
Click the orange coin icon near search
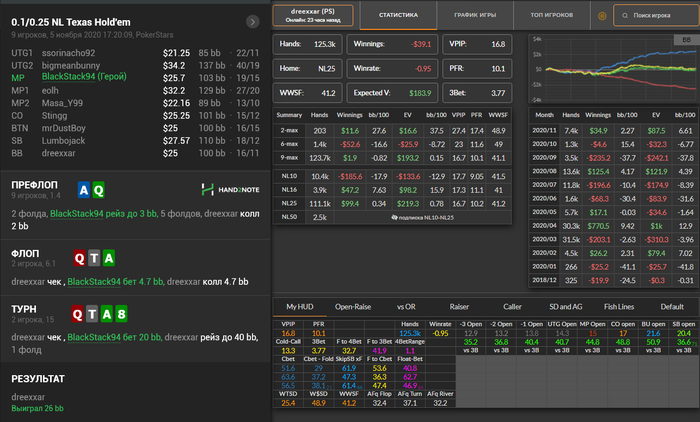click(602, 16)
